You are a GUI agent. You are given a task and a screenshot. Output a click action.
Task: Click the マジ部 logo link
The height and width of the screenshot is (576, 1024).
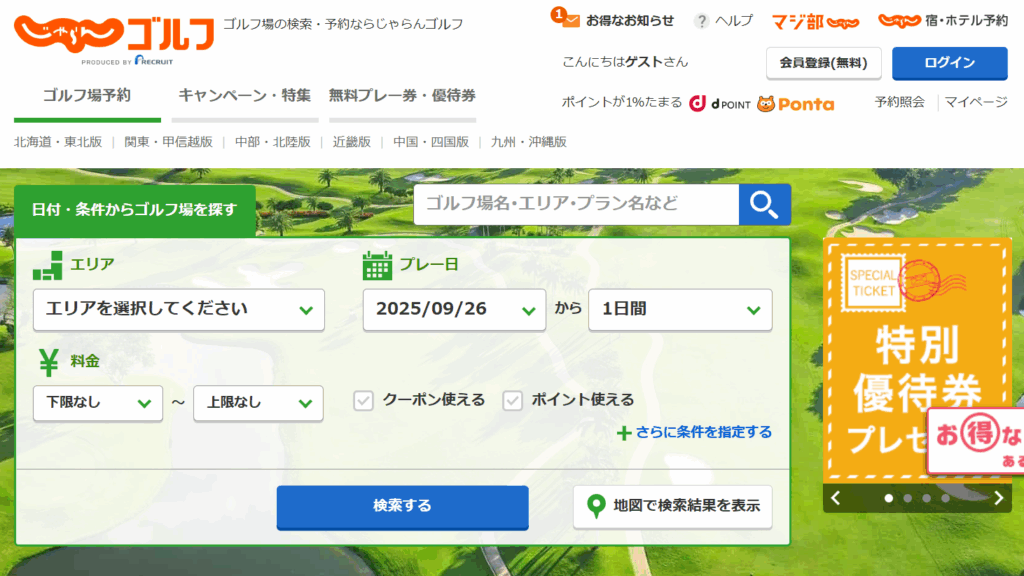815,20
